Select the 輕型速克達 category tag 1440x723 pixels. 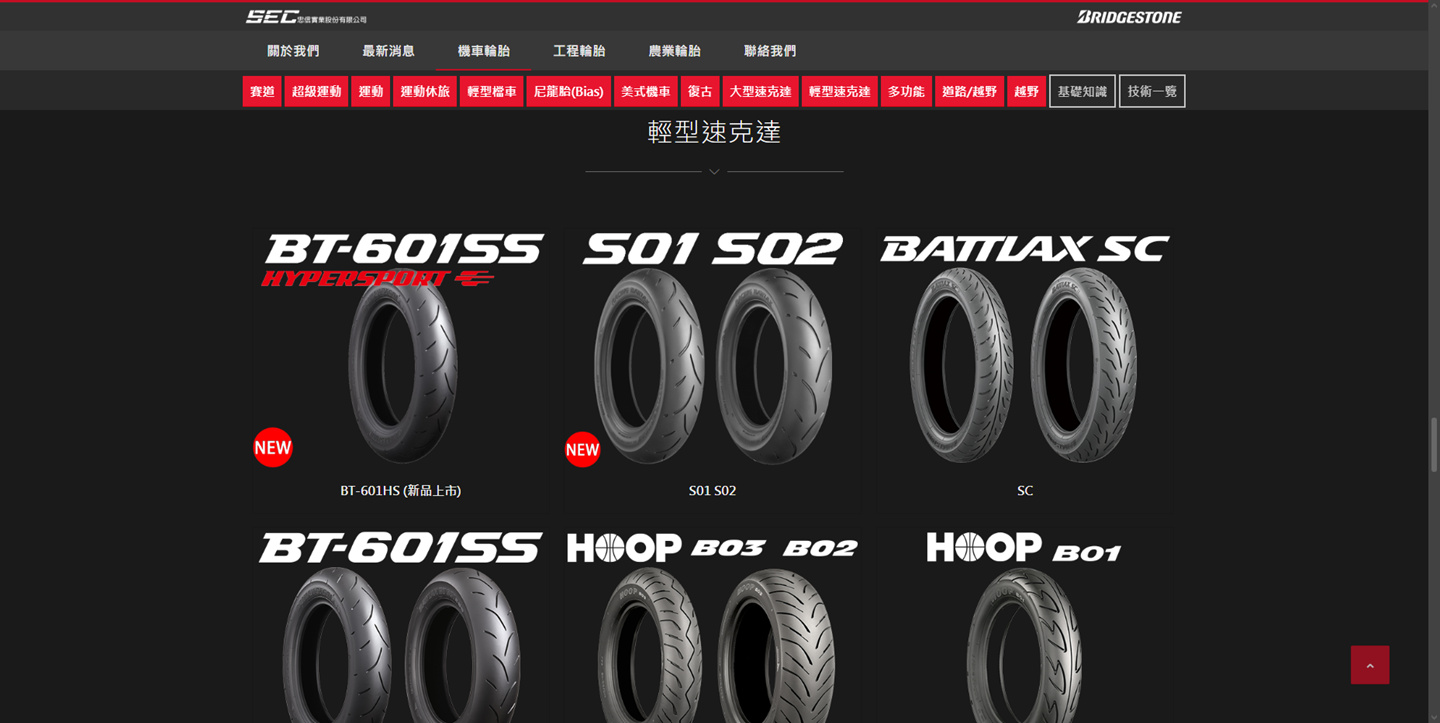(x=840, y=91)
